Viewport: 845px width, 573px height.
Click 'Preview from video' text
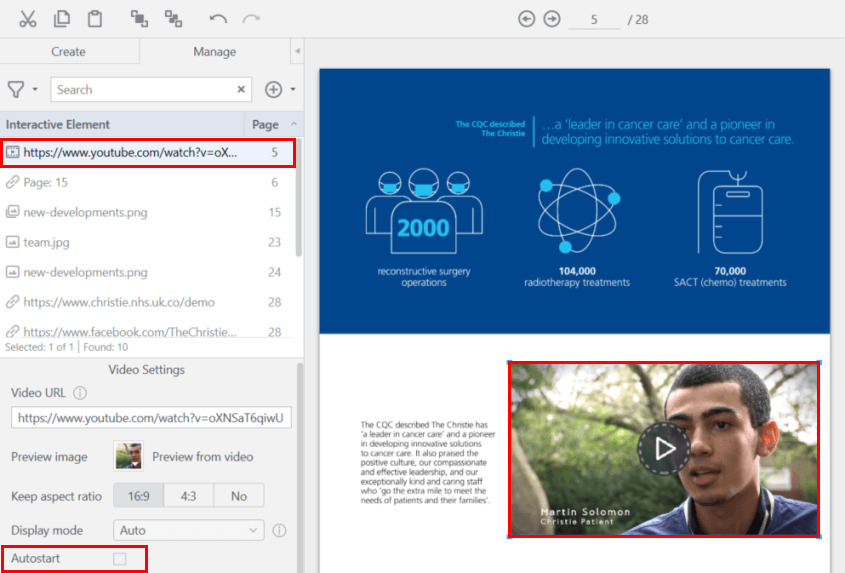pos(203,457)
